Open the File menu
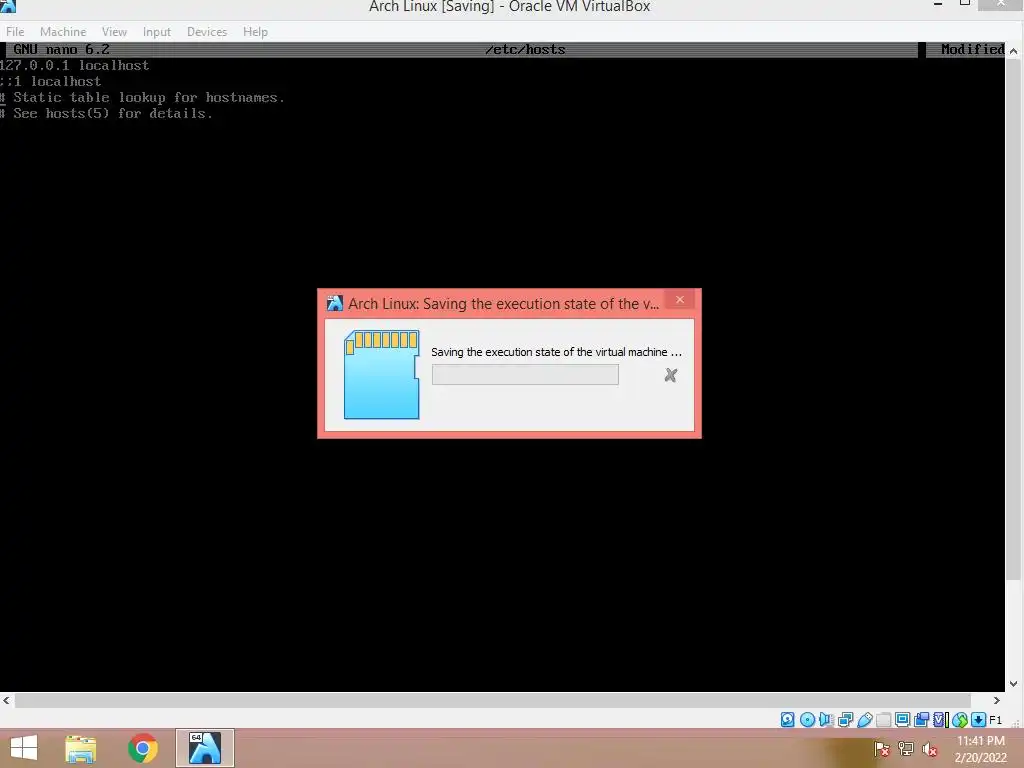The height and width of the screenshot is (768, 1024). point(15,31)
